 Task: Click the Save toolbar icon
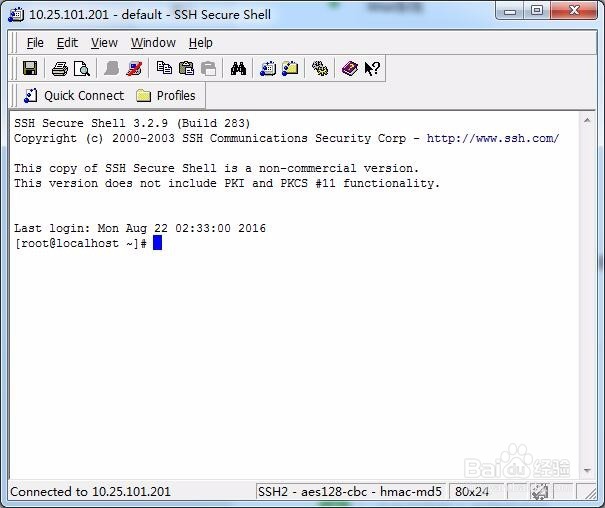30,69
